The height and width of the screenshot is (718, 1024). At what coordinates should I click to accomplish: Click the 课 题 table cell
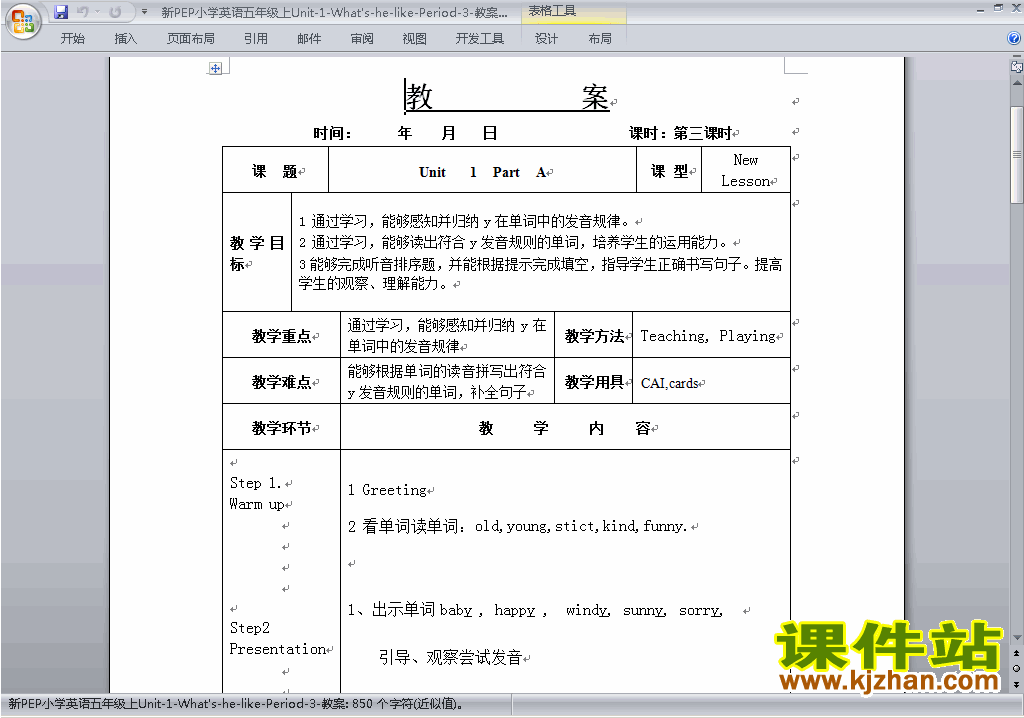pos(276,170)
